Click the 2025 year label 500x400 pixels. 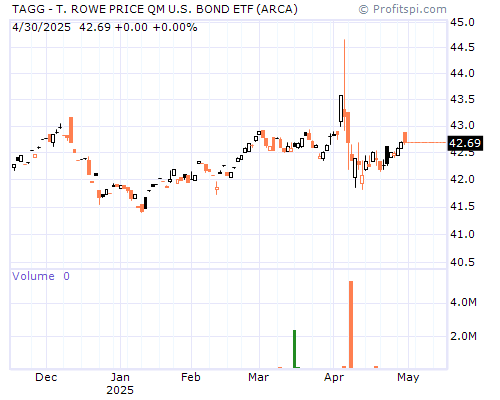[x=120, y=390]
